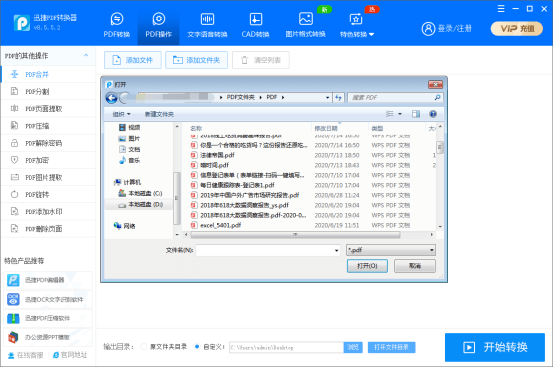Click the user avatar login icon
This screenshot has height=367, width=554.
tap(428, 29)
